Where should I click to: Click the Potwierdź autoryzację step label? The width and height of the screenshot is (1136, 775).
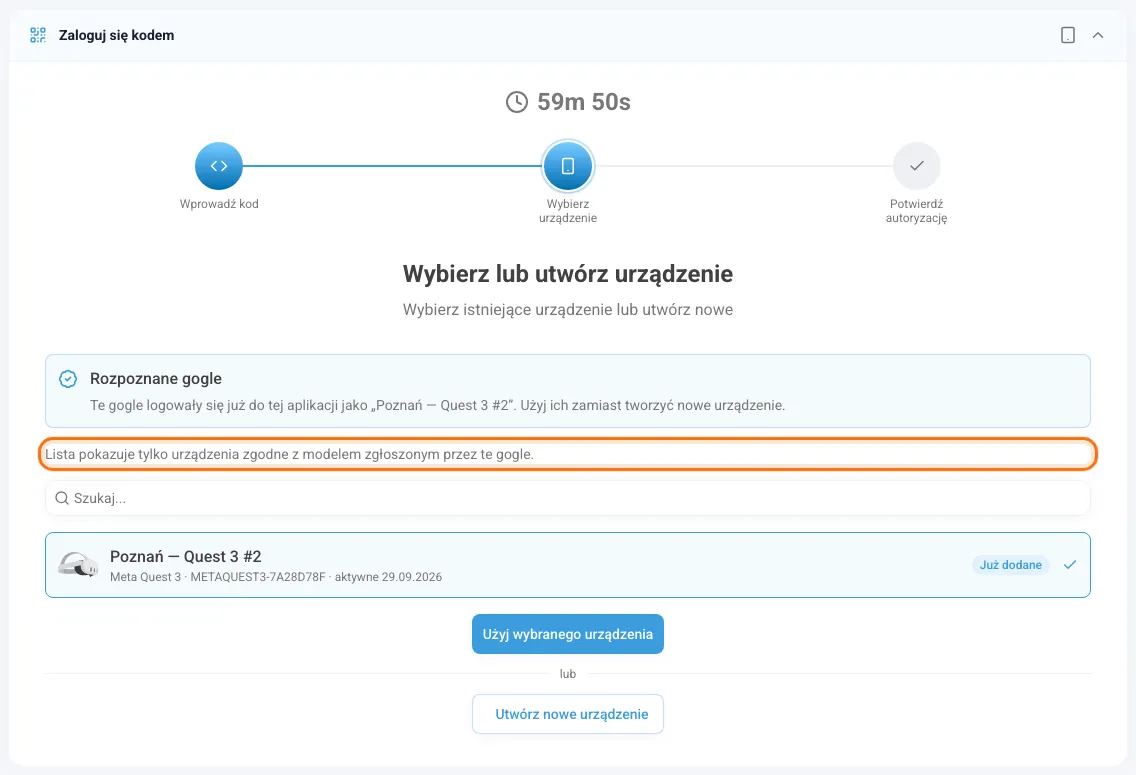(916, 211)
